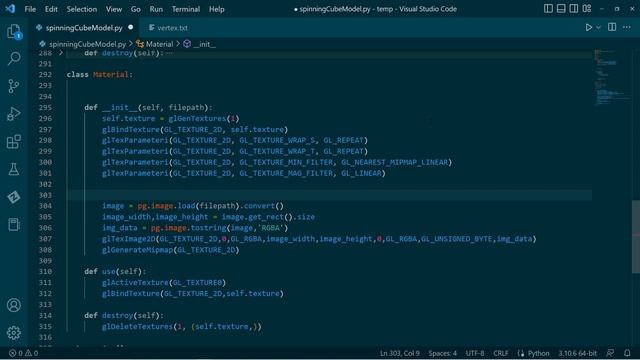The height and width of the screenshot is (360, 640).
Task: Open the File menu
Action: point(30,9)
